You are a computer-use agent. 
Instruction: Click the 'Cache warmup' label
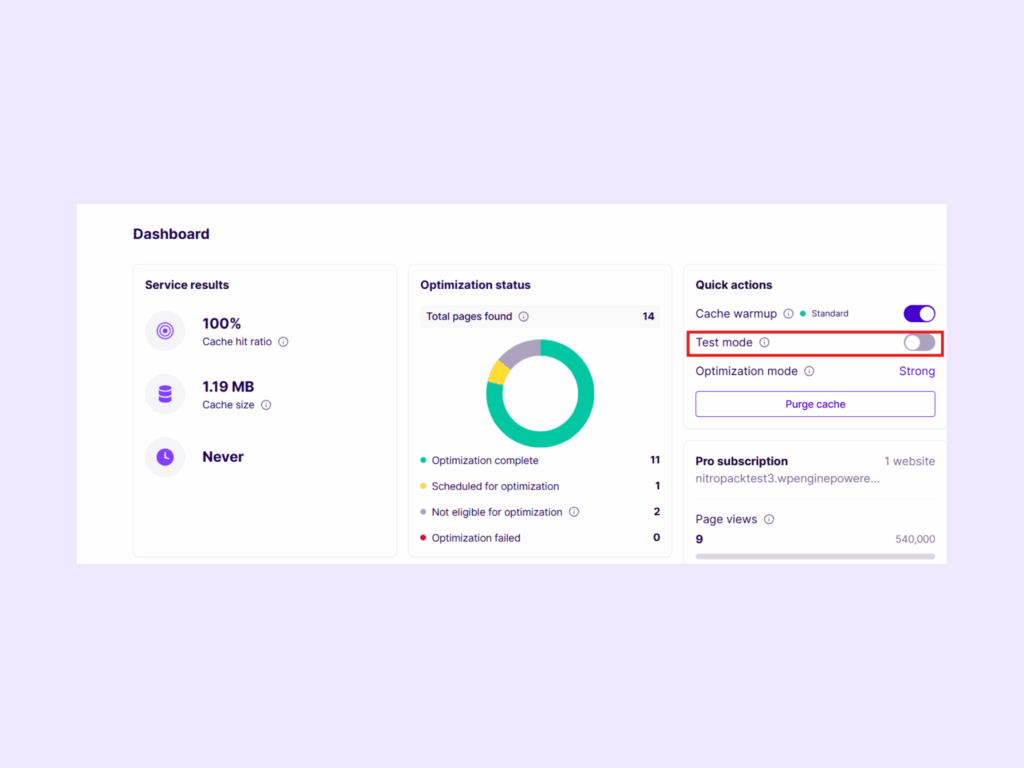[x=736, y=313]
